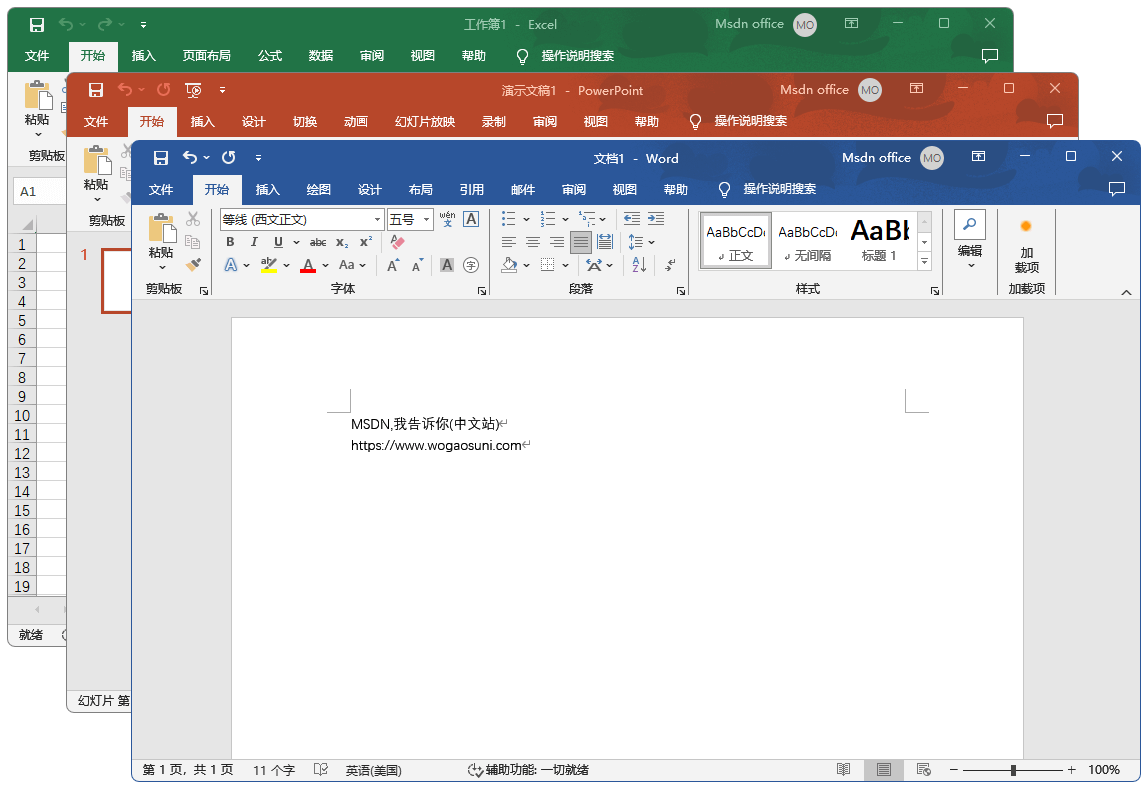
Task: Click the Excel Name Box showing A1
Action: coord(39,192)
